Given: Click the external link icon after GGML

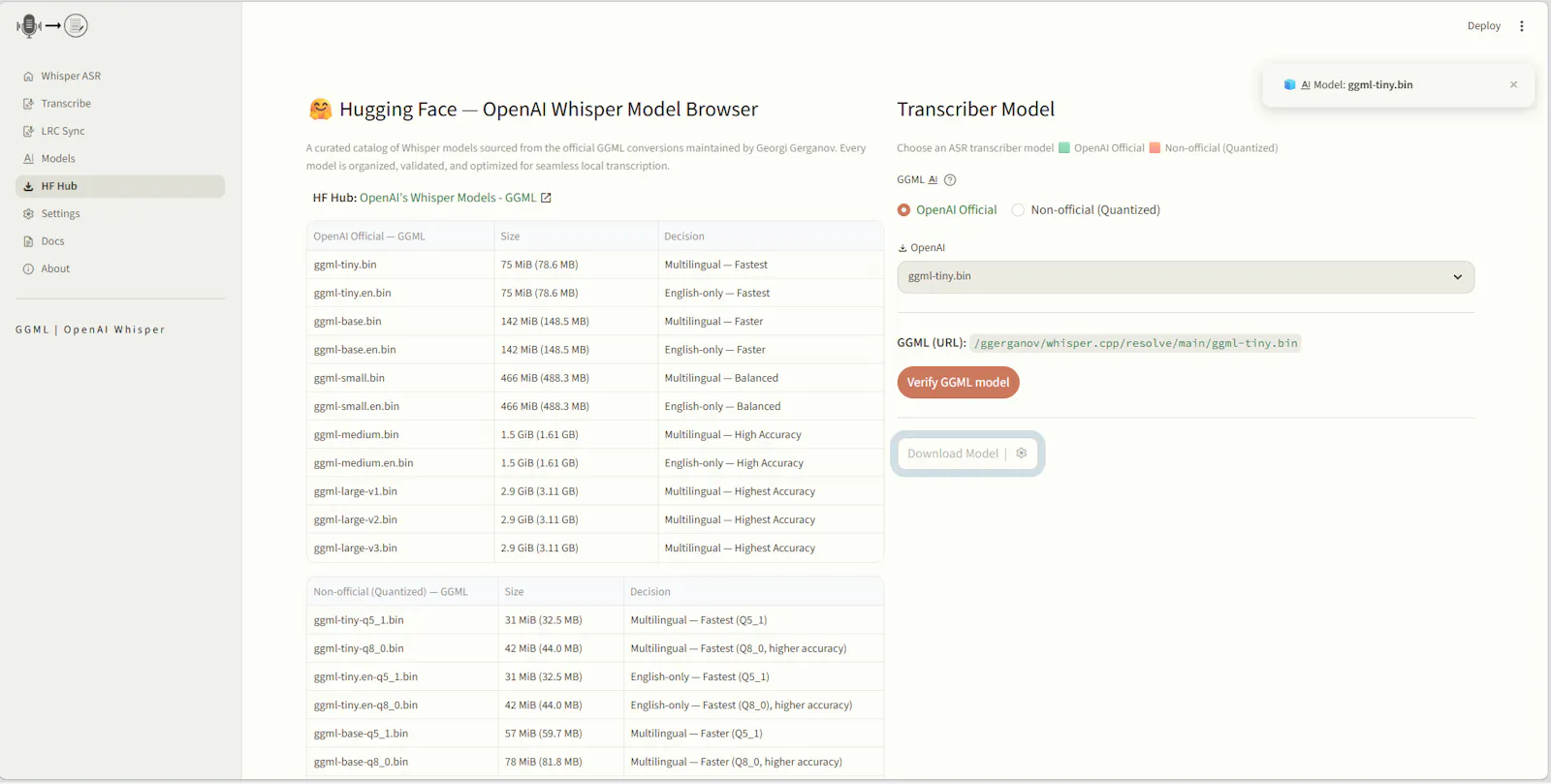Looking at the screenshot, I should pos(546,198).
